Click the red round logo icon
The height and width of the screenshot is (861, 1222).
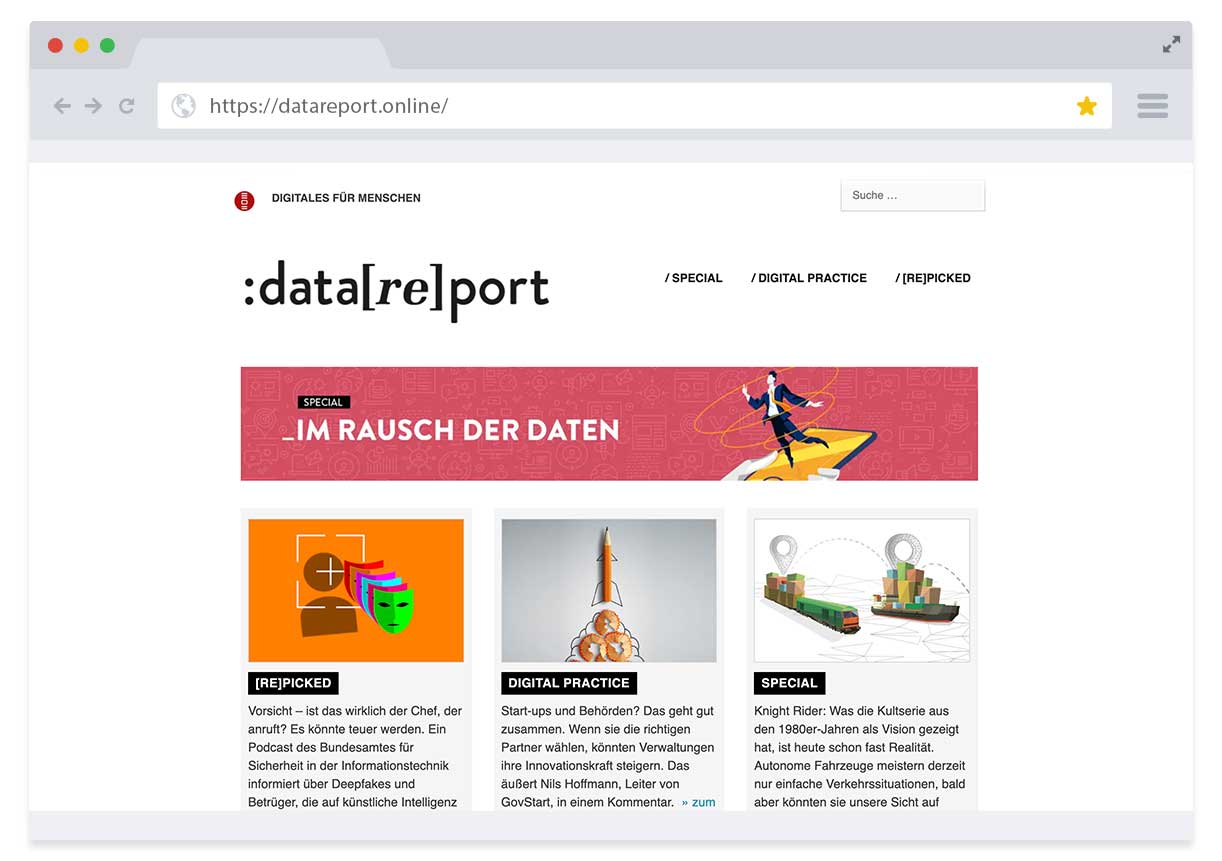(x=244, y=201)
